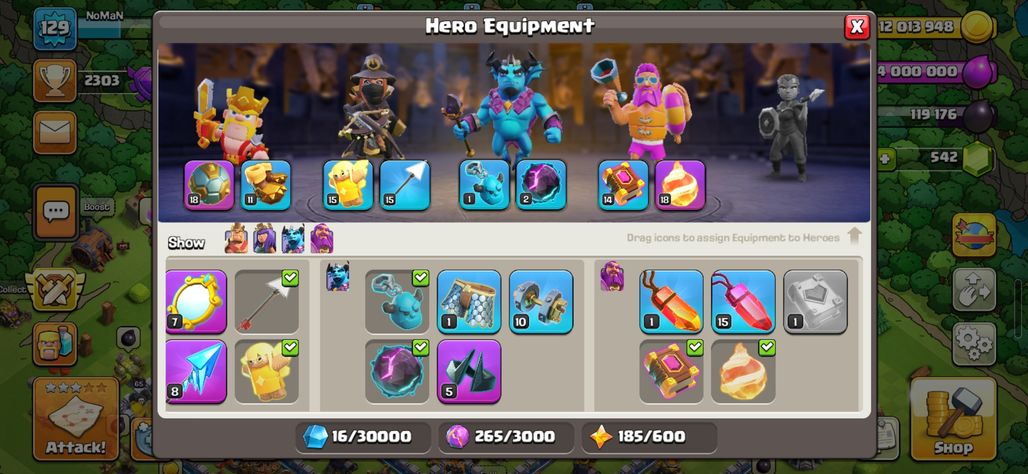The image size is (1028, 474).
Task: Tap the locked grey tome equipment
Action: click(816, 302)
